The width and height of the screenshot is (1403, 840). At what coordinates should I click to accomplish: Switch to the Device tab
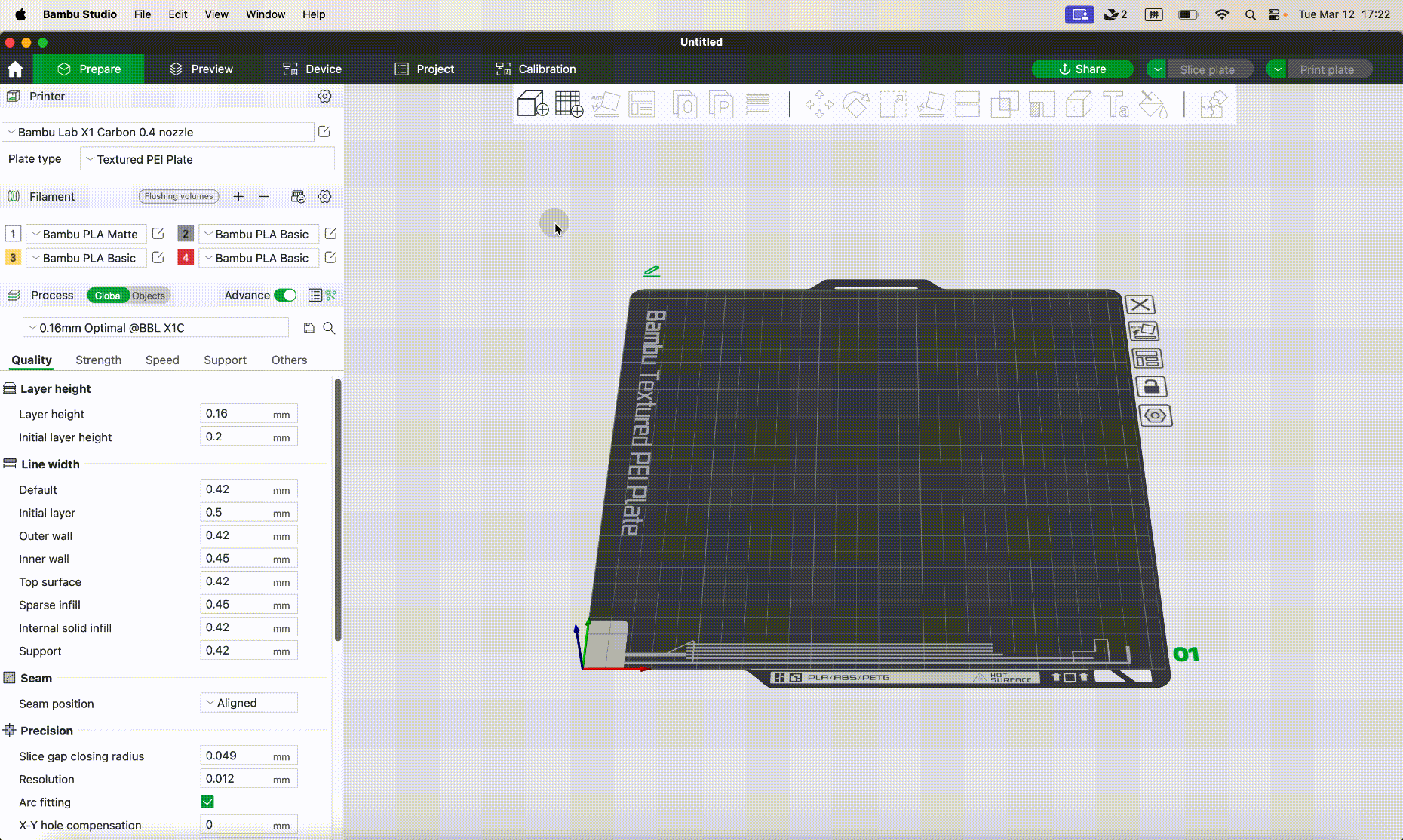coord(312,69)
